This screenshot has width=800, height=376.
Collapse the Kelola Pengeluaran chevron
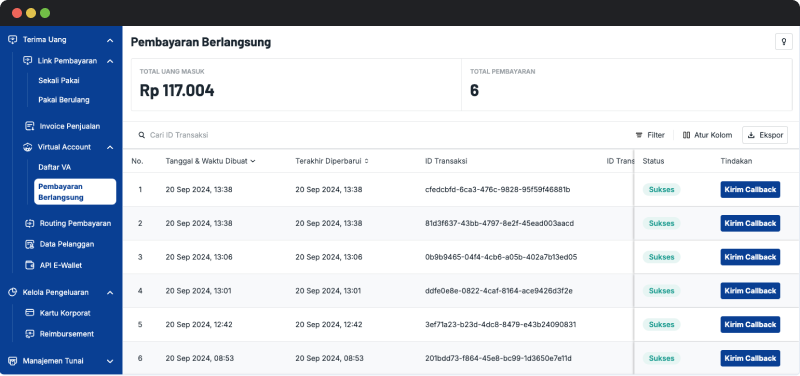click(110, 292)
